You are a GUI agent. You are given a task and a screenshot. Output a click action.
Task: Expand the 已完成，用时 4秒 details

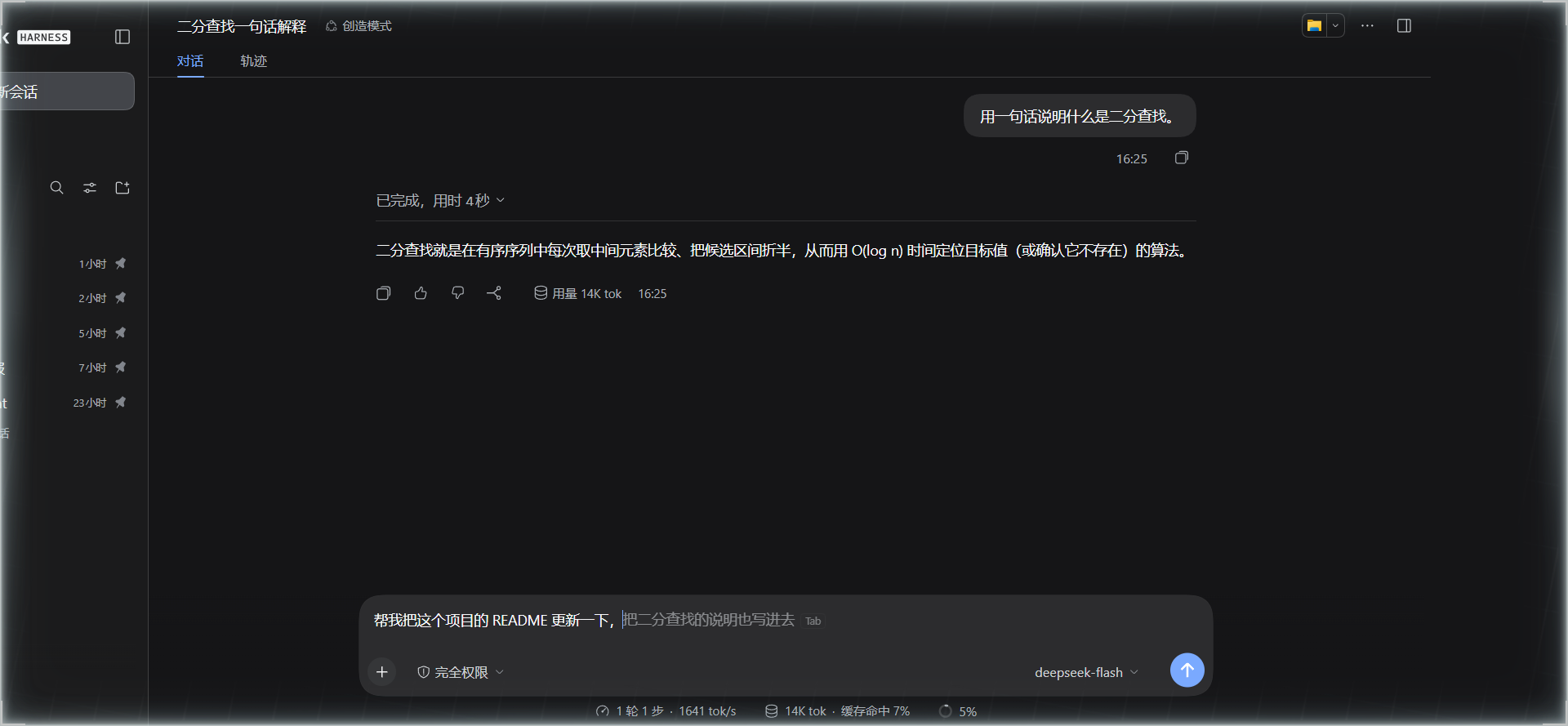[440, 201]
